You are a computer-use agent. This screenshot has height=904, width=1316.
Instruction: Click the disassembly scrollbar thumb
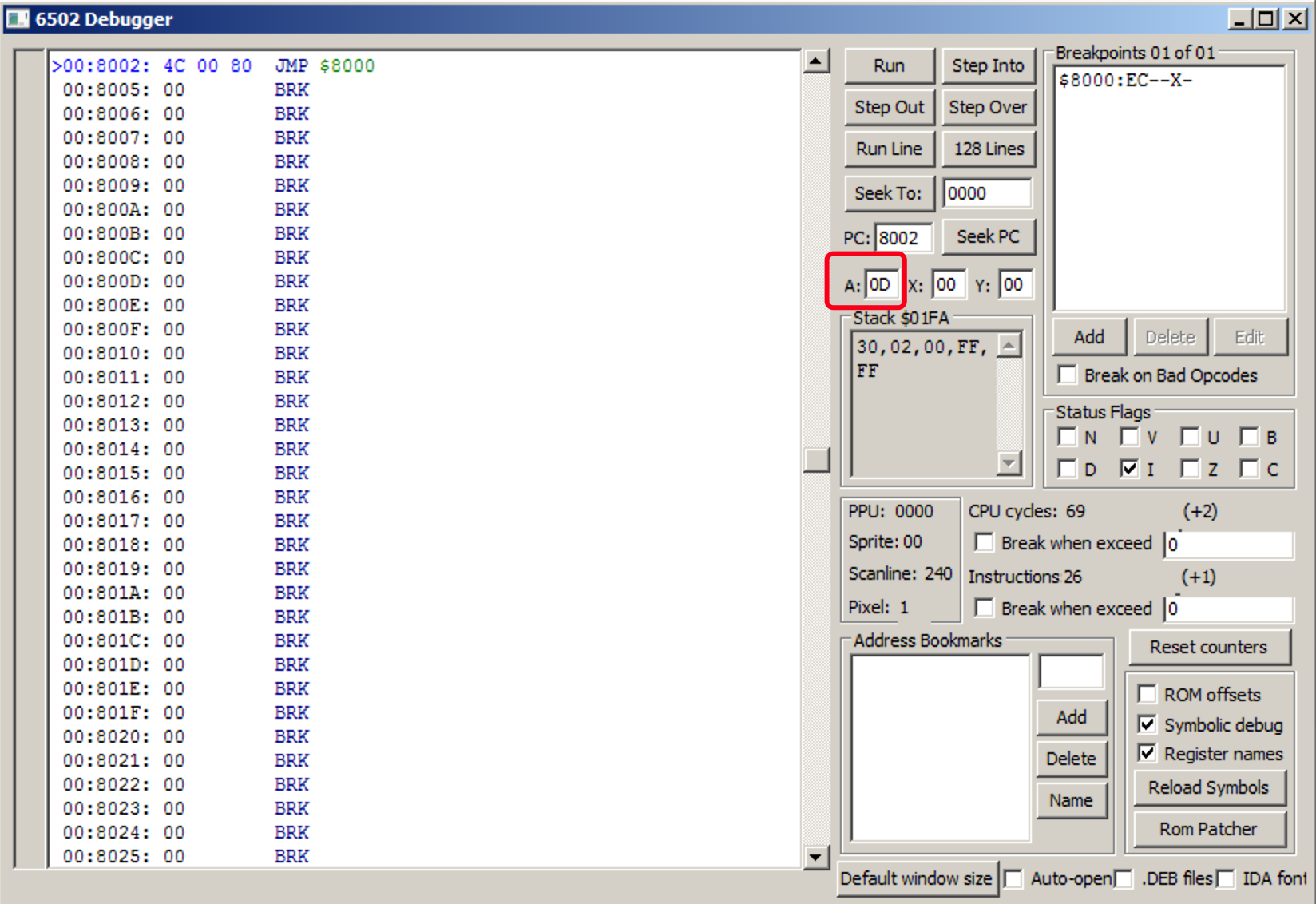816,460
